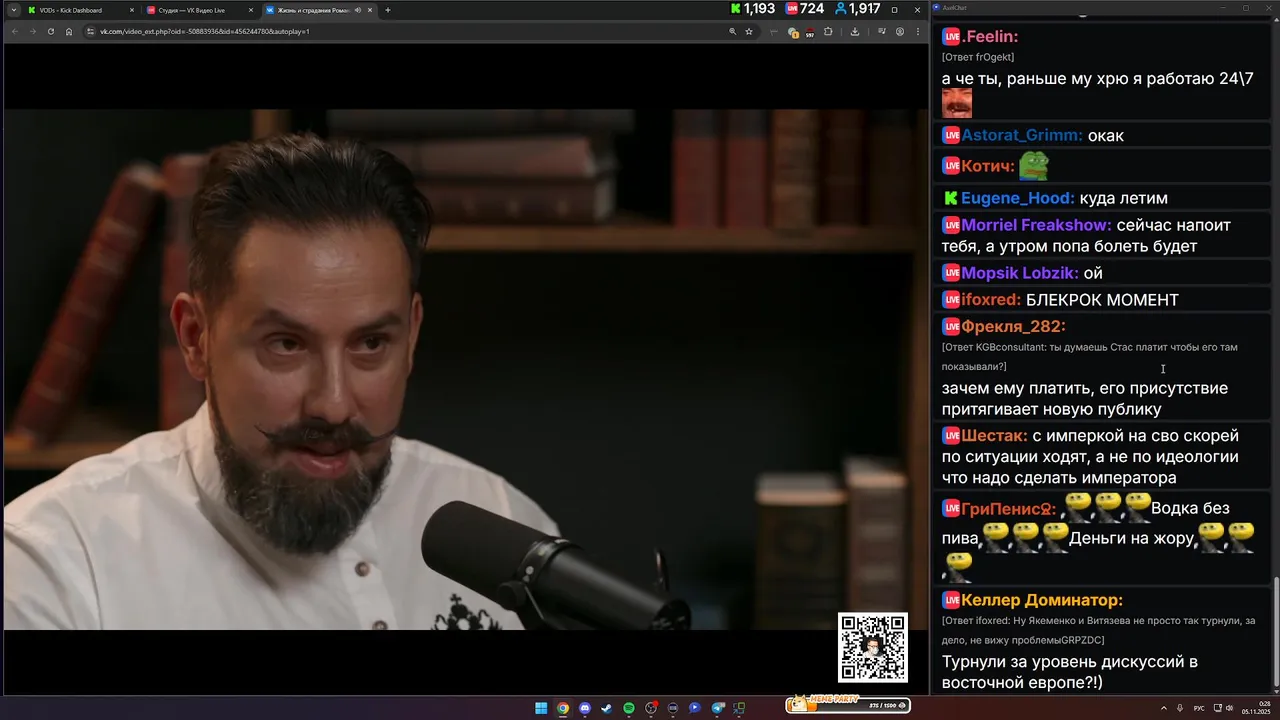1280x720 pixels.
Task: Focus the vk.com address bar
Action: coord(400,31)
